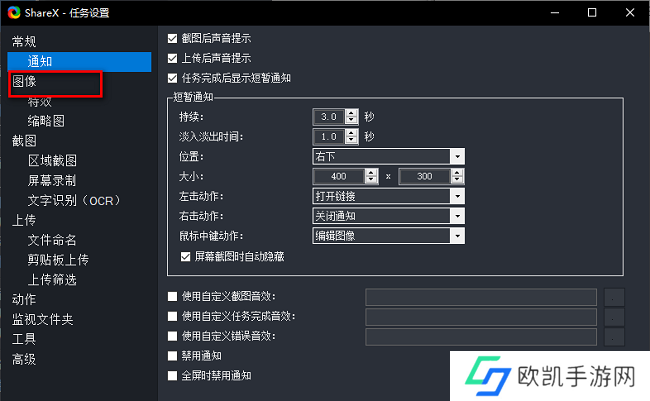650x401 pixels.
Task: Increase the 淡入淡出时间 value
Action: tap(352, 133)
